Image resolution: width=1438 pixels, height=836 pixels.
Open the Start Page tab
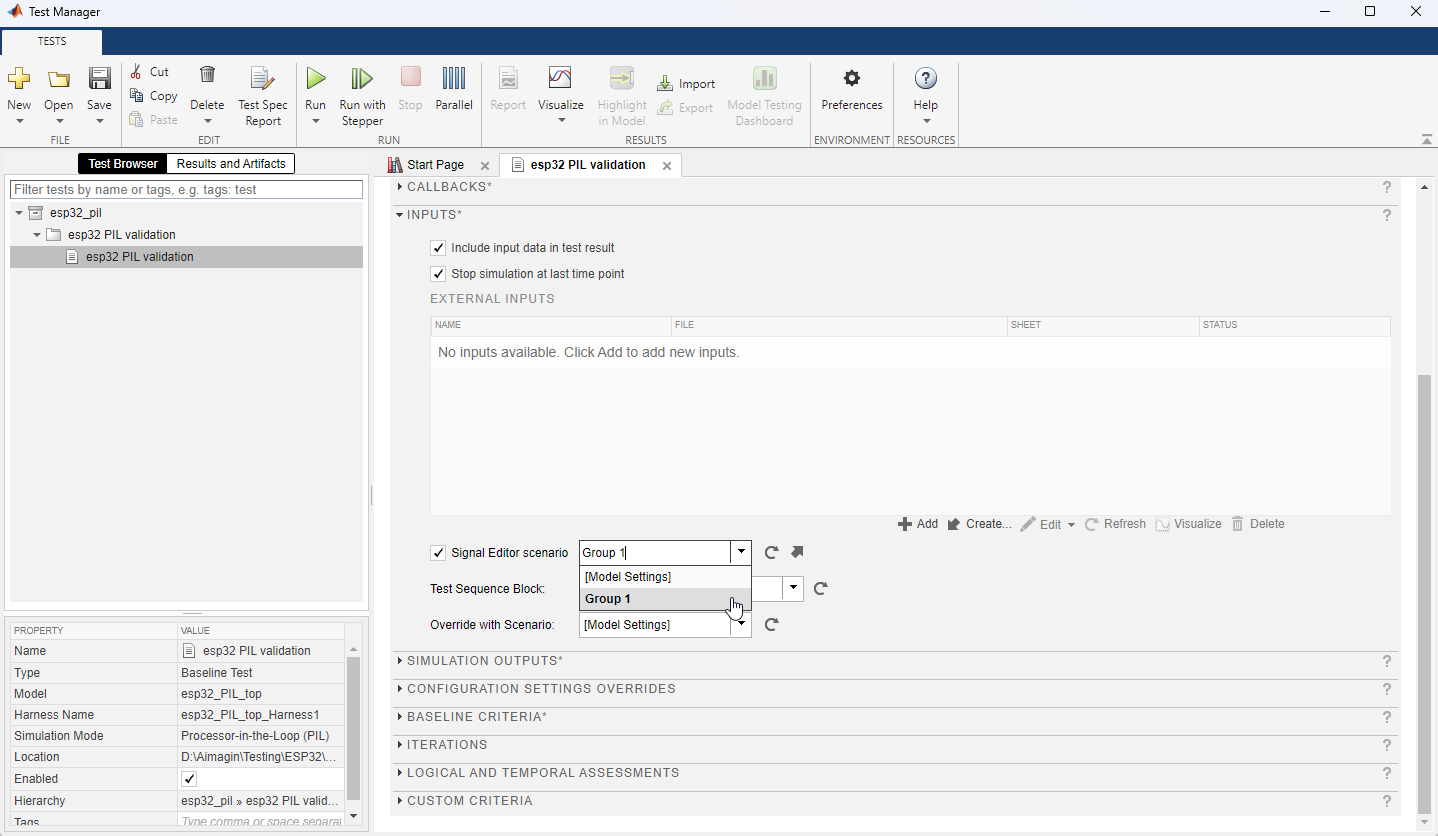tap(435, 165)
